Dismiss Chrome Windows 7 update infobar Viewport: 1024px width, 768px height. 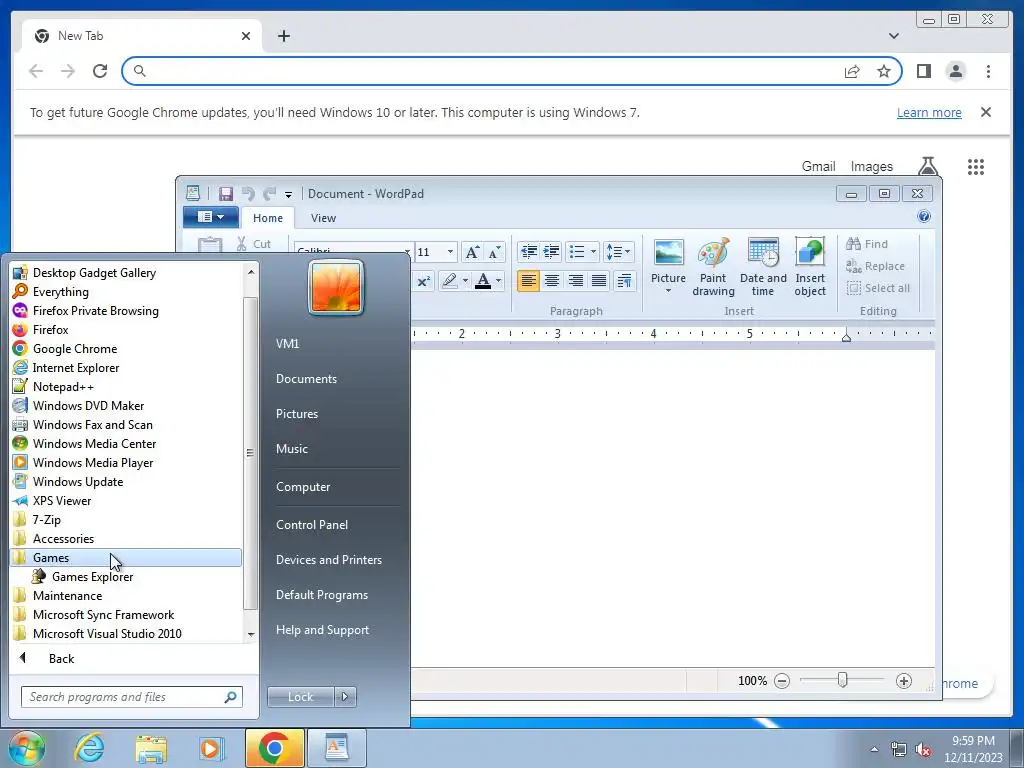pyautogui.click(x=986, y=112)
